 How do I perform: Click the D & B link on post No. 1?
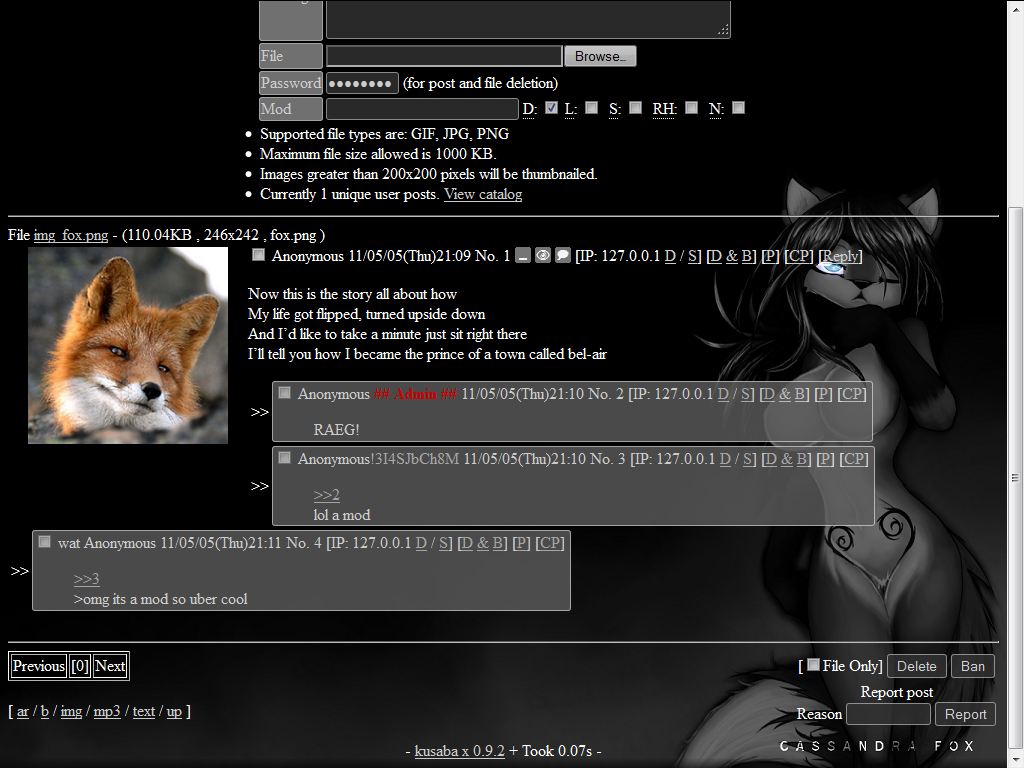[731, 256]
